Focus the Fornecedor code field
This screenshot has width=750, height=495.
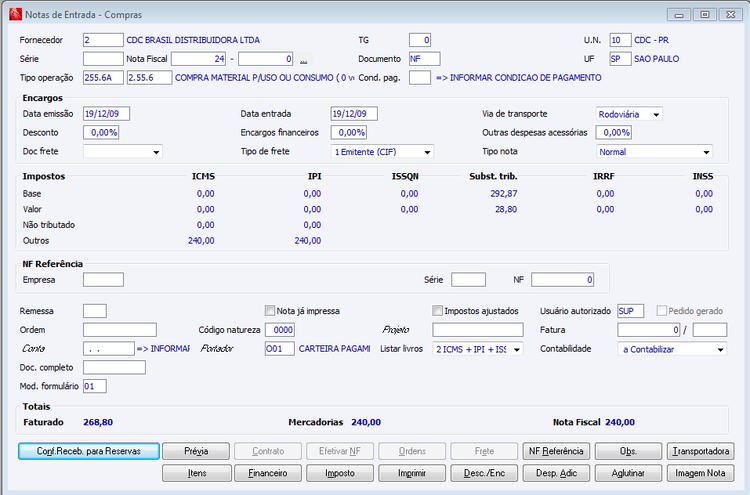[x=103, y=40]
